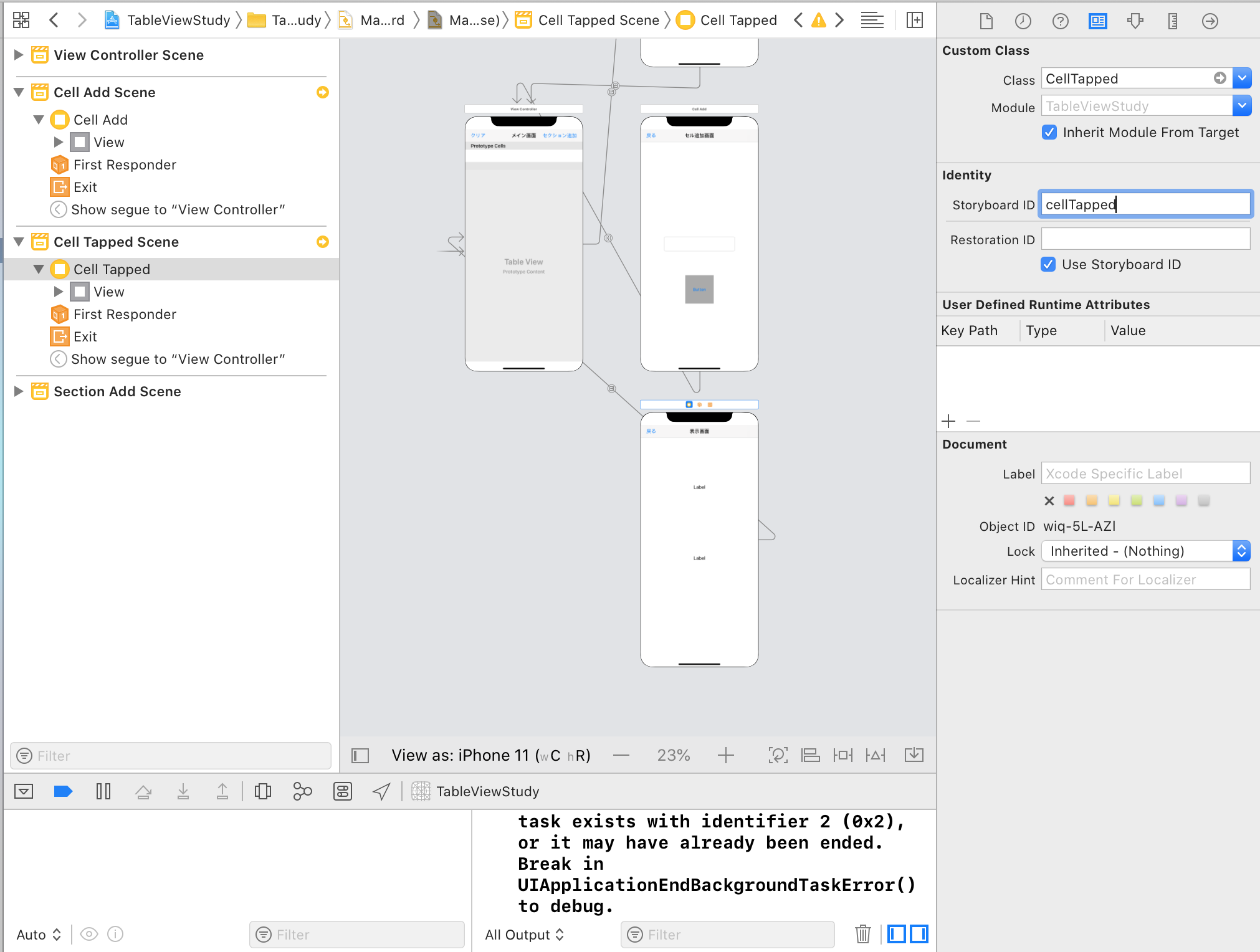Open the Class dropdown arrow
This screenshot has width=1260, height=952.
point(1242,79)
